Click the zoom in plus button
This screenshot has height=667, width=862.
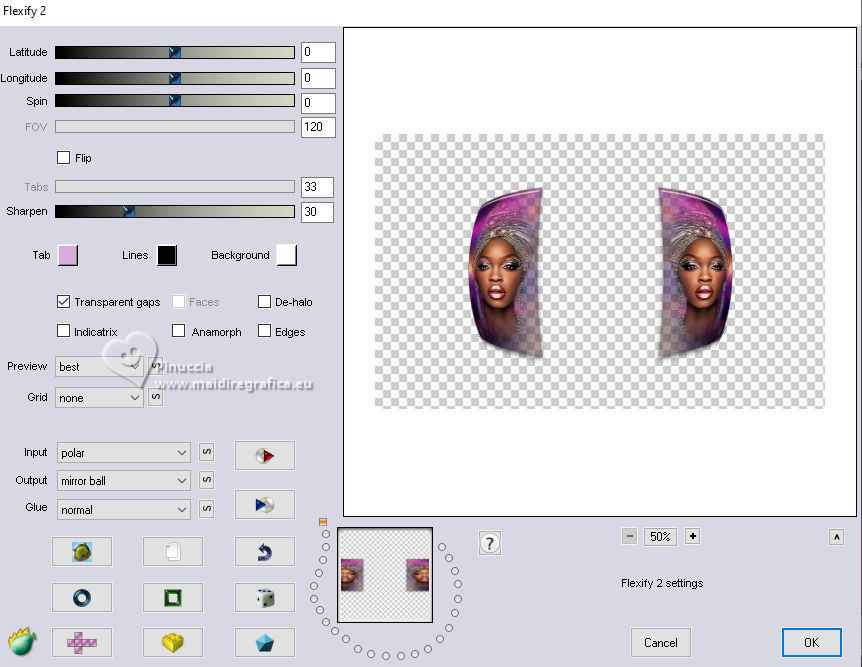pyautogui.click(x=693, y=536)
